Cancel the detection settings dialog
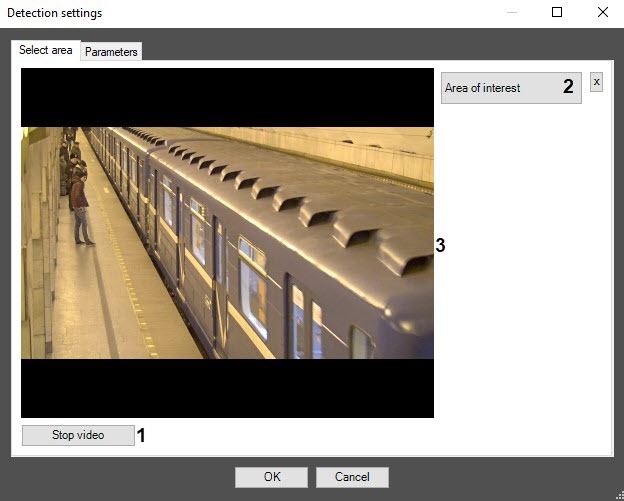624x501 pixels. pyautogui.click(x=351, y=477)
